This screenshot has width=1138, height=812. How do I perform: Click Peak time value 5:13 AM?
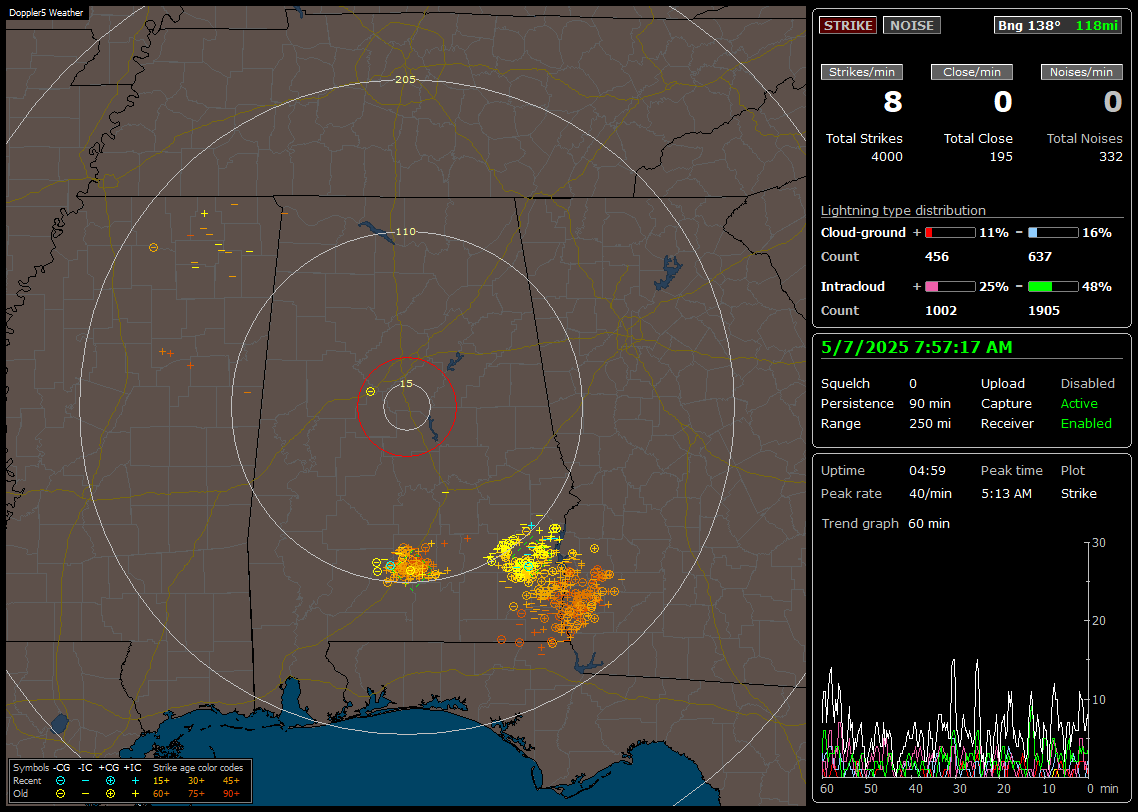point(1006,493)
